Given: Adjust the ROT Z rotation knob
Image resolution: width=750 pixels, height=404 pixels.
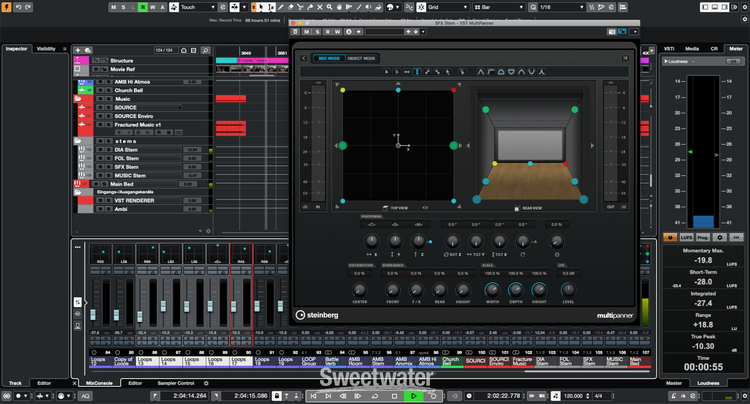Looking at the screenshot, I should tap(452, 241).
